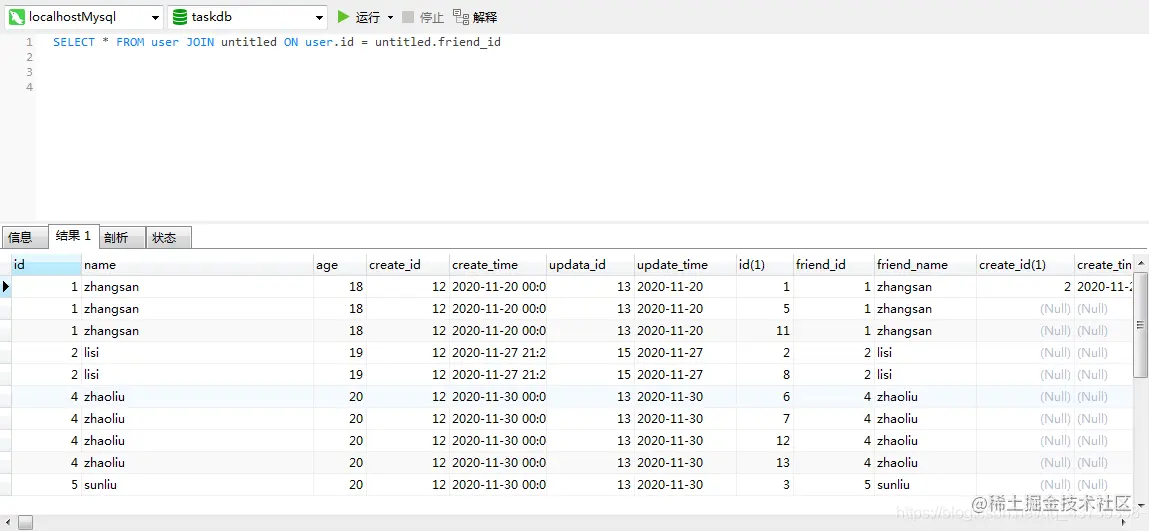Image resolution: width=1149 pixels, height=531 pixels.
Task: Click the create_id column header
Action: coord(407,264)
